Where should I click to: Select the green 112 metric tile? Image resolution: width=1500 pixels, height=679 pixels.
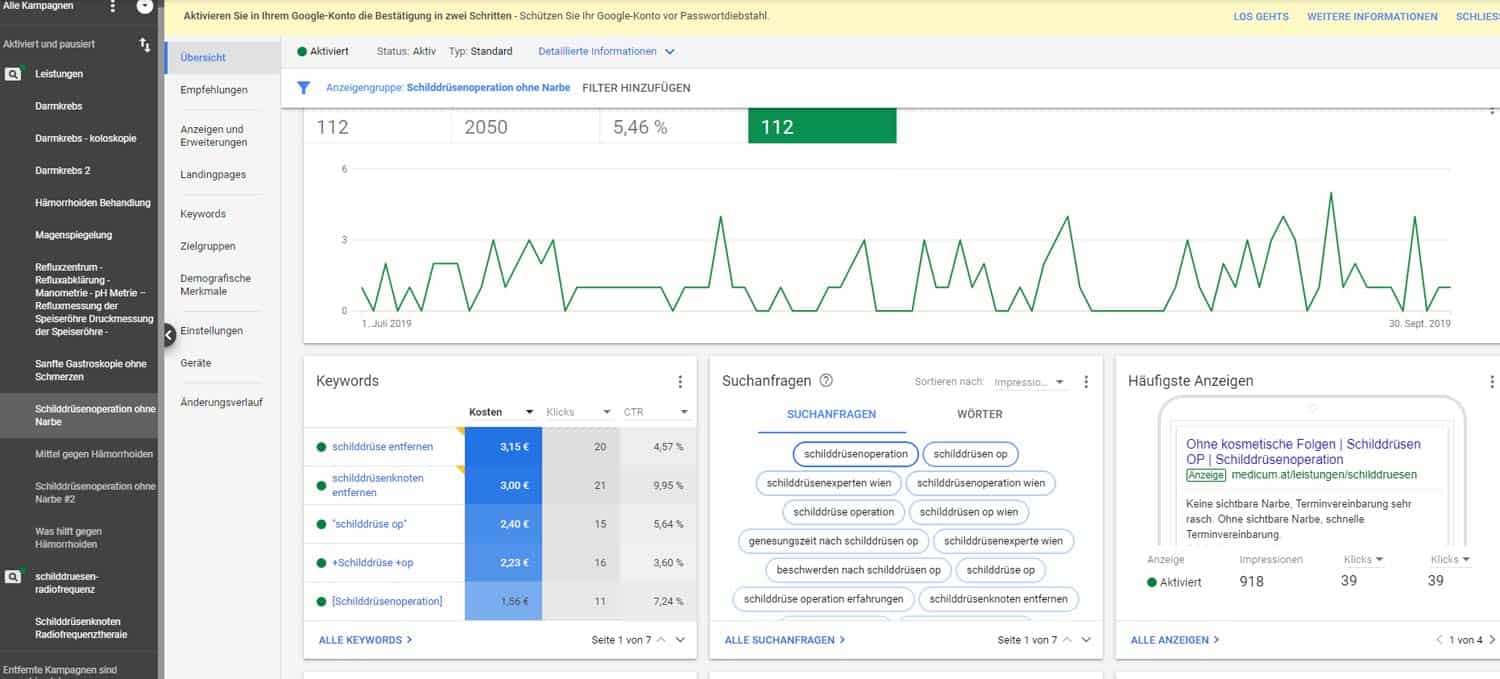[821, 127]
